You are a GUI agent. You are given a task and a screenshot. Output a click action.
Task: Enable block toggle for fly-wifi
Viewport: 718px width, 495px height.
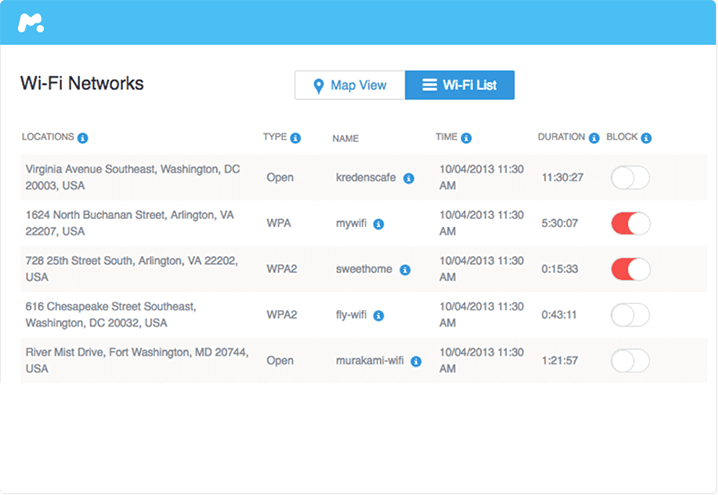(631, 315)
